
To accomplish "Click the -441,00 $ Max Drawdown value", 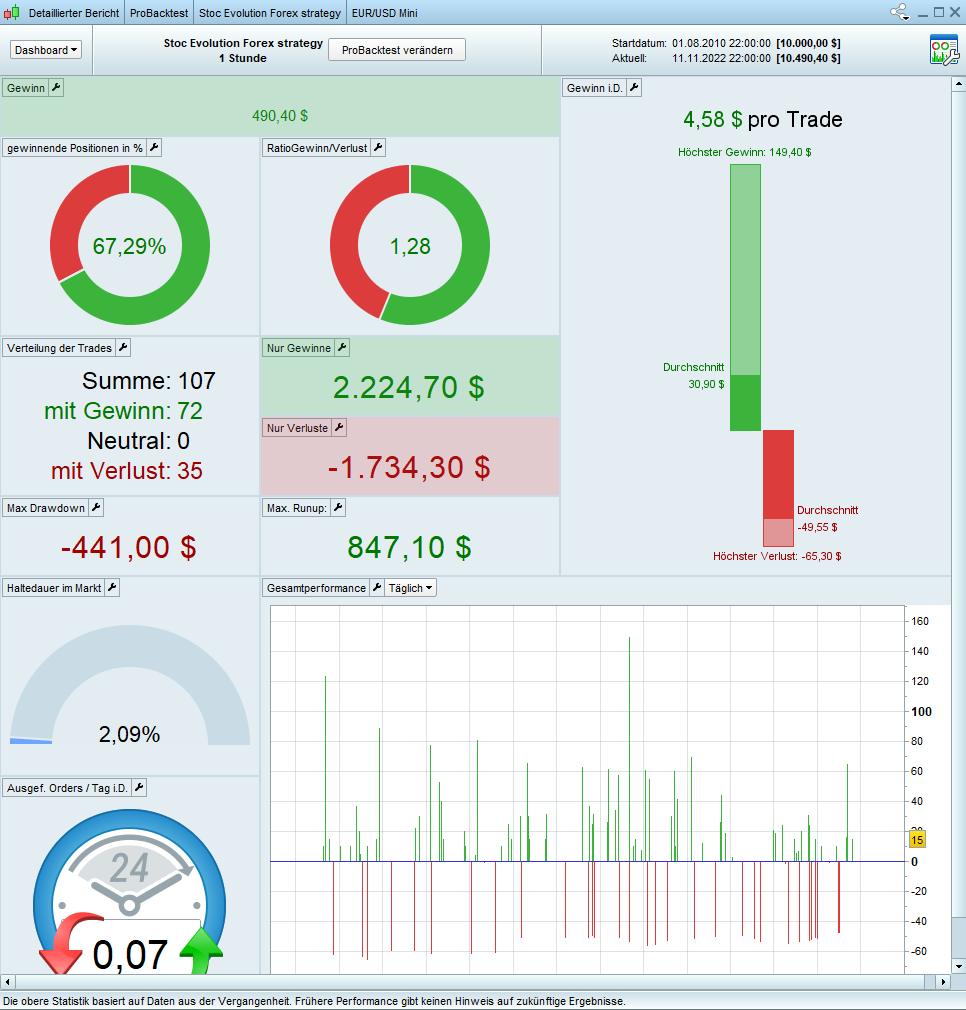I will click(x=129, y=548).
